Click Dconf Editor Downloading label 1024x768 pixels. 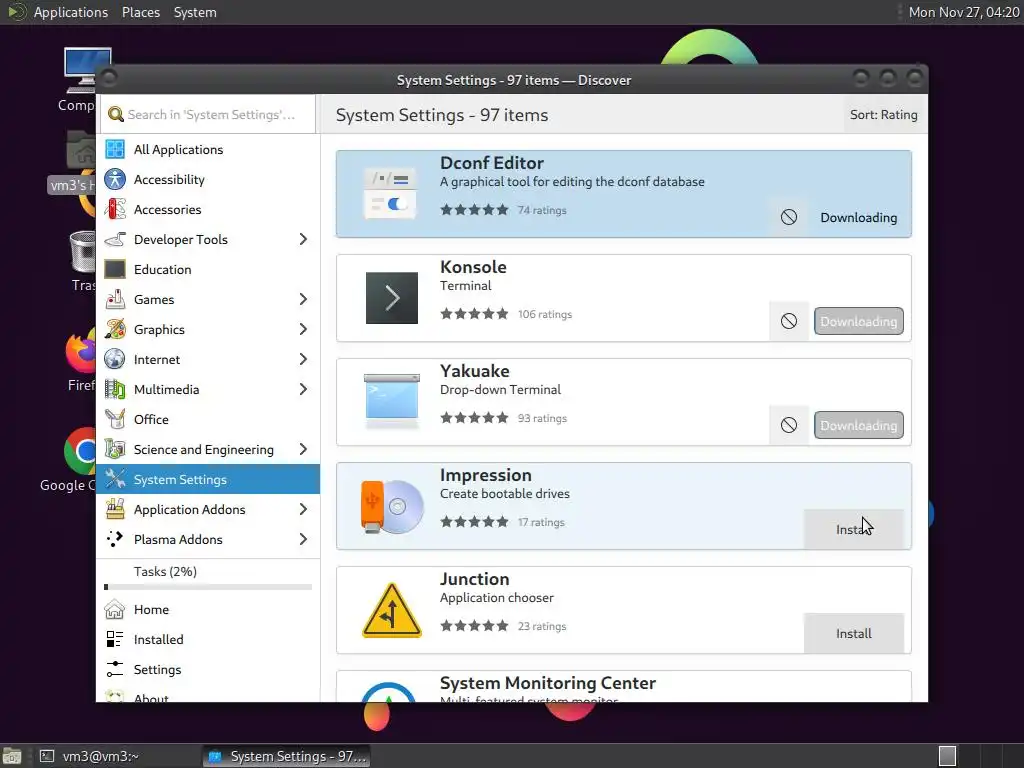(x=859, y=217)
